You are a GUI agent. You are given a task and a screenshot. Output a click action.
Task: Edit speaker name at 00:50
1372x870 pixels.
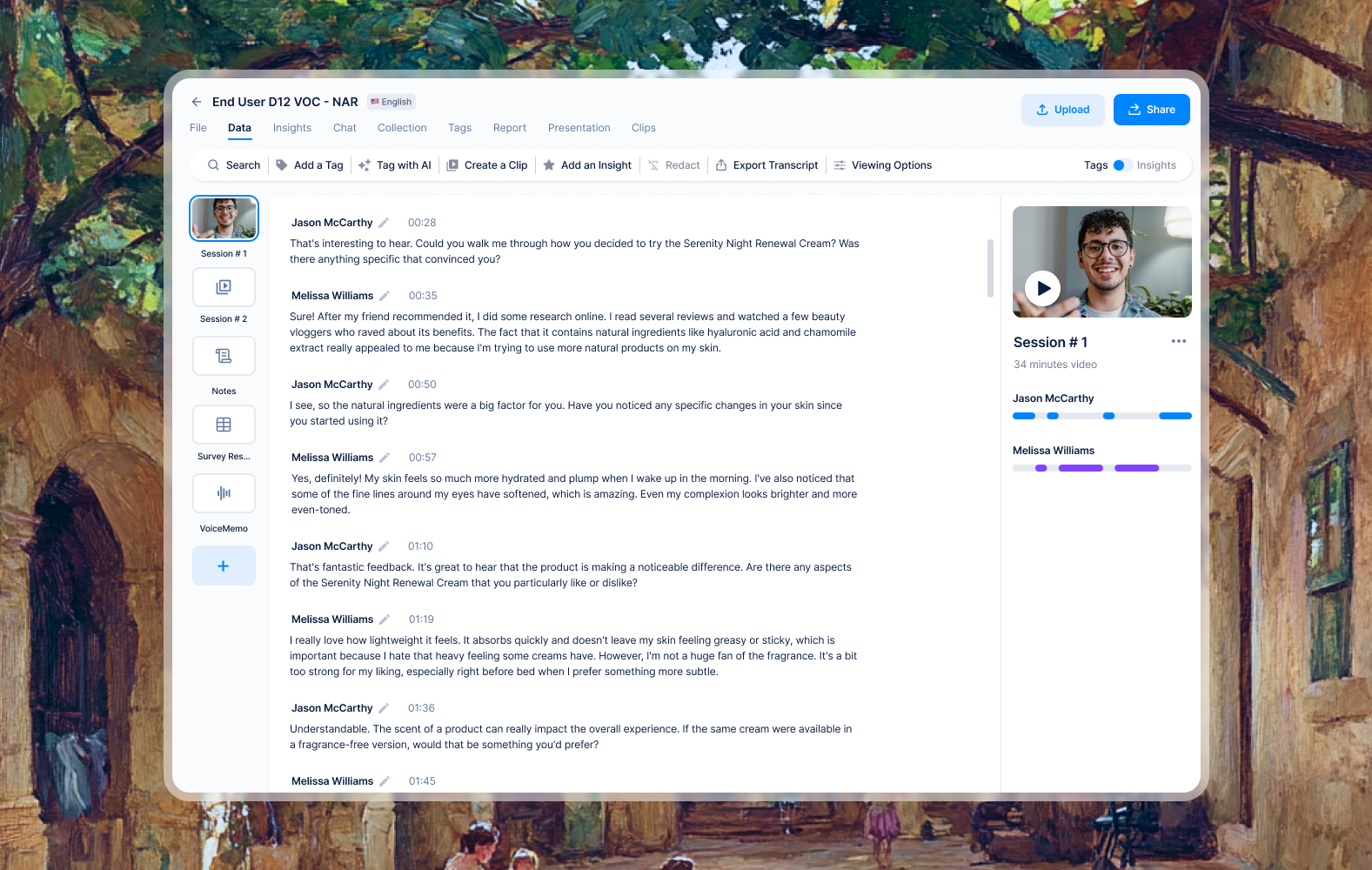(384, 385)
